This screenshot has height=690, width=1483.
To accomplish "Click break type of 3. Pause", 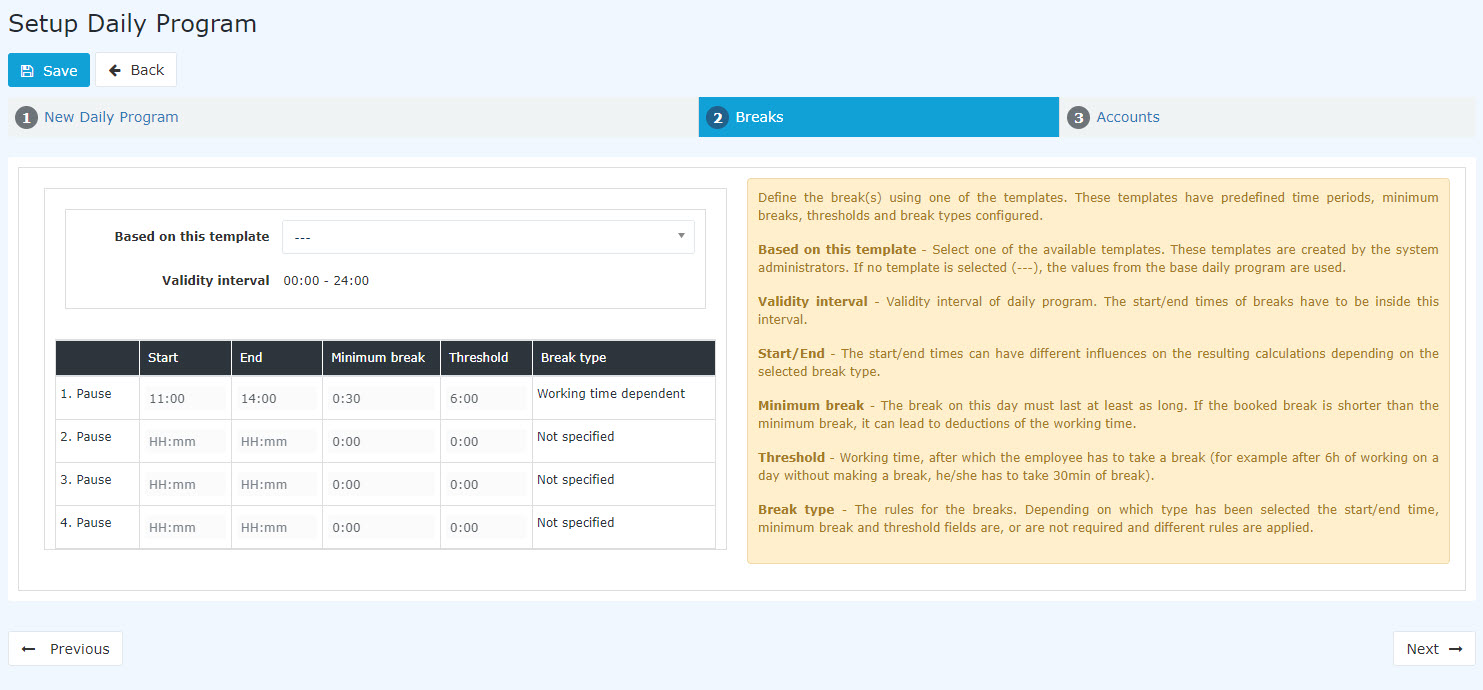I will (575, 480).
